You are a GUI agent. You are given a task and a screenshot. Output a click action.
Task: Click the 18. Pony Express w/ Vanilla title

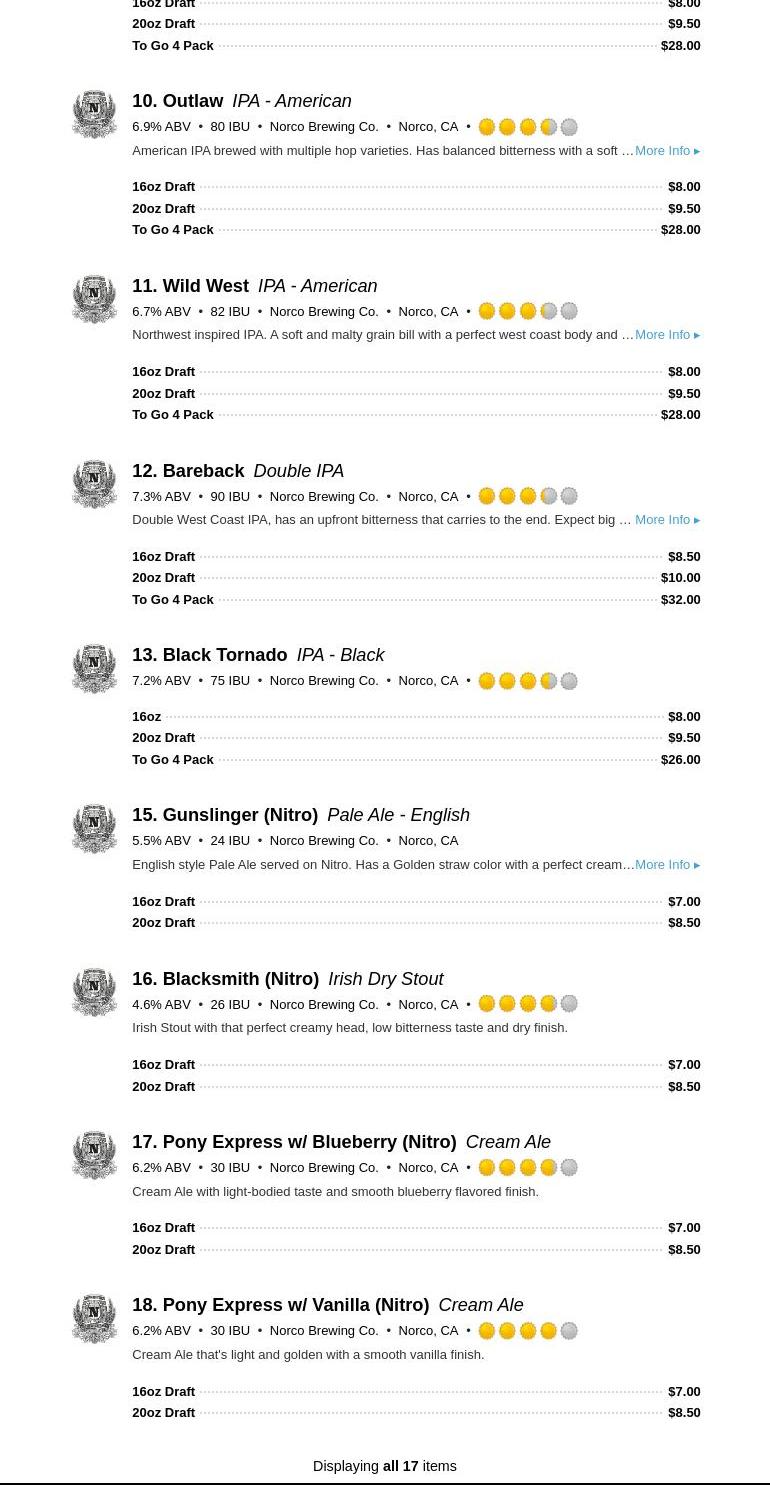point(280,1305)
